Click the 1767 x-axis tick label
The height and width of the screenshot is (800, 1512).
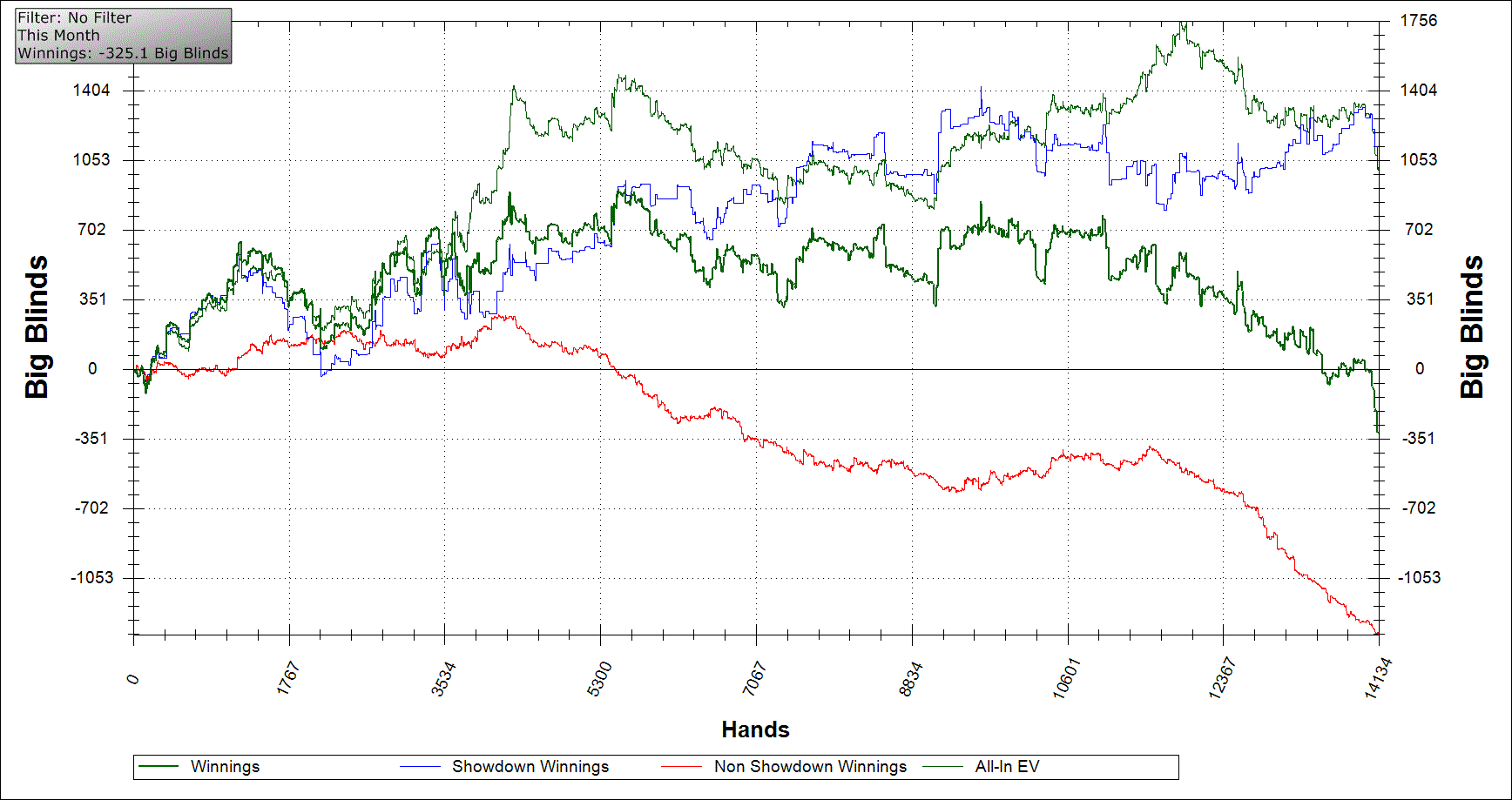pos(288,678)
